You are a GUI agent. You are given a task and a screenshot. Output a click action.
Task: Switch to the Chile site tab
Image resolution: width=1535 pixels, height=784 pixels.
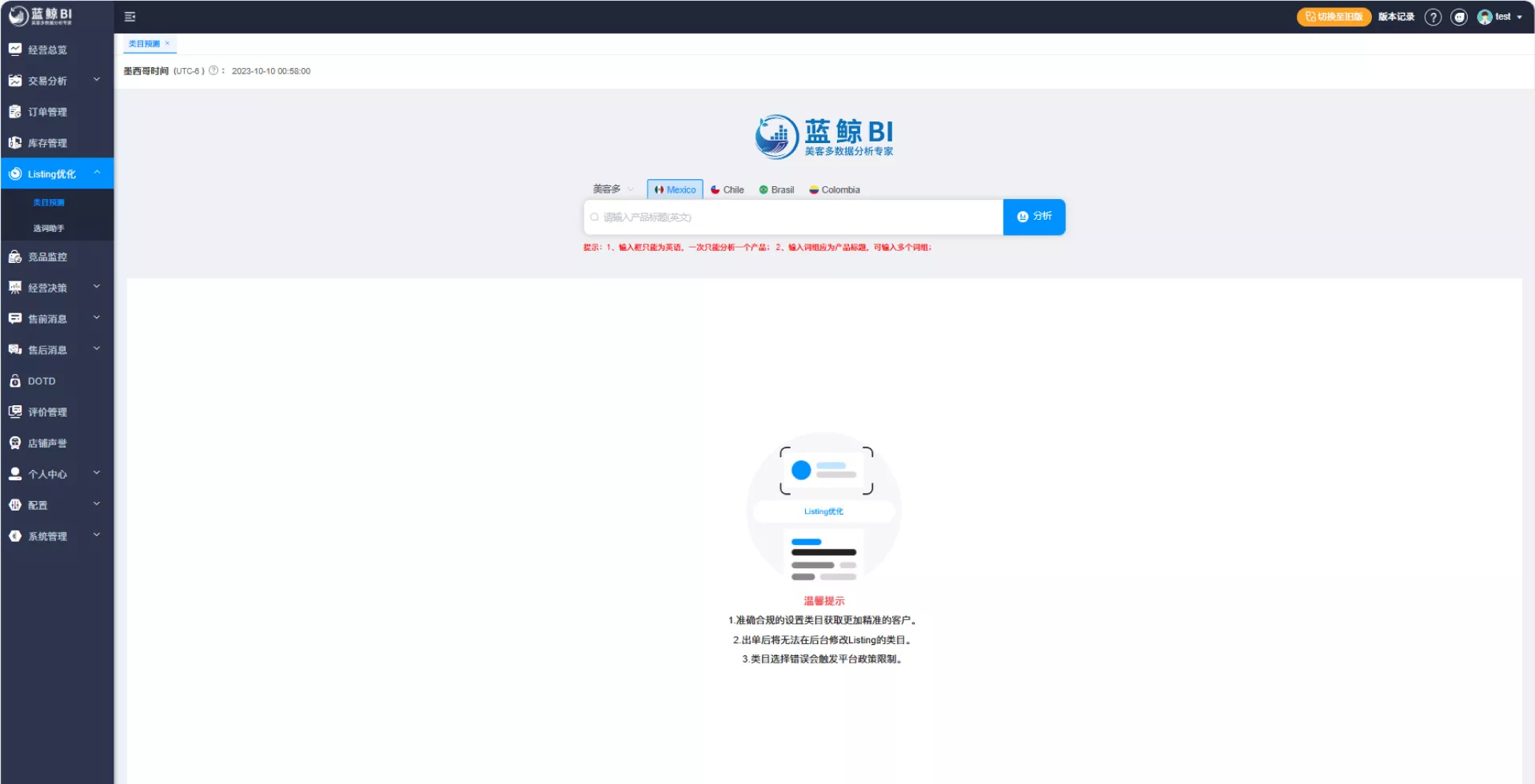click(x=728, y=190)
